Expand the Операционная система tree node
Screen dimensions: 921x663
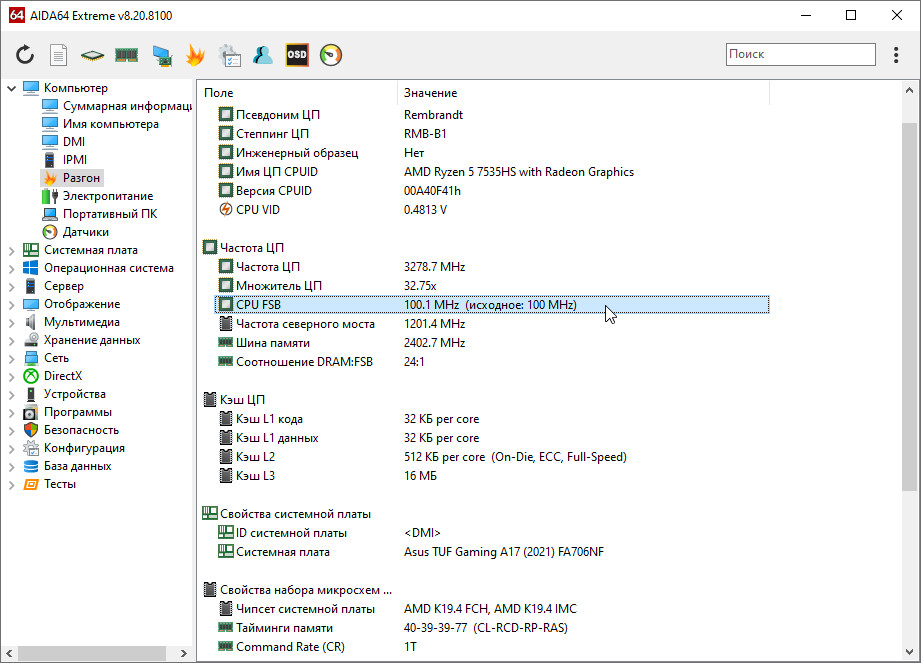pos(12,268)
